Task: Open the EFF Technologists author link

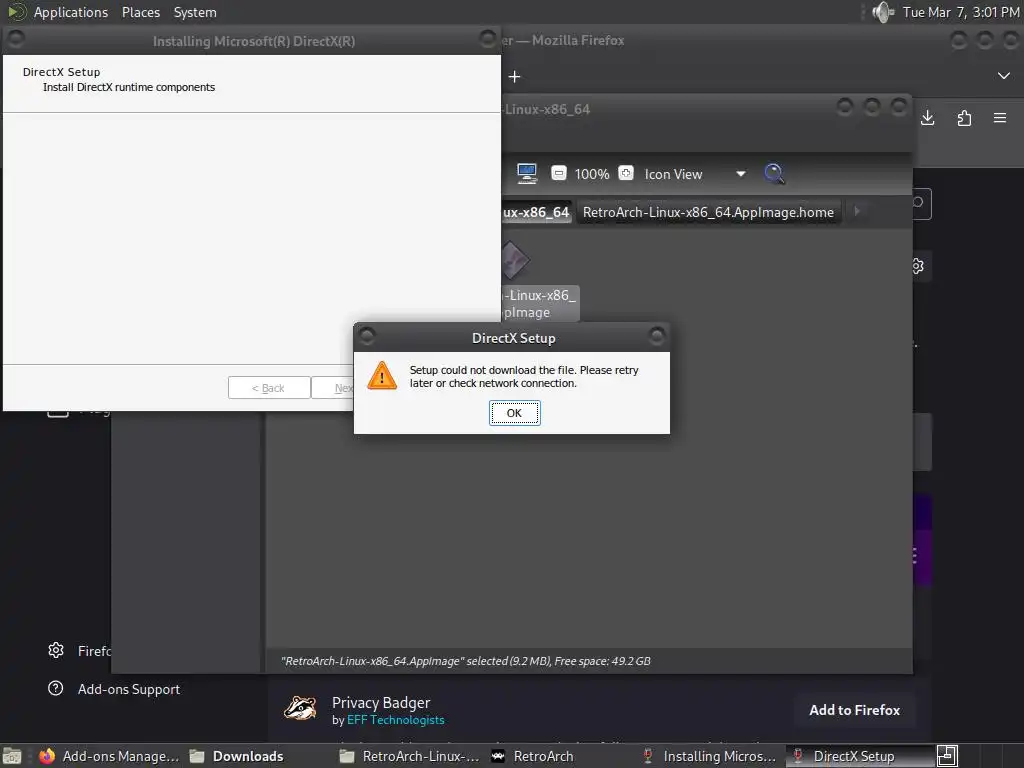Action: [396, 720]
